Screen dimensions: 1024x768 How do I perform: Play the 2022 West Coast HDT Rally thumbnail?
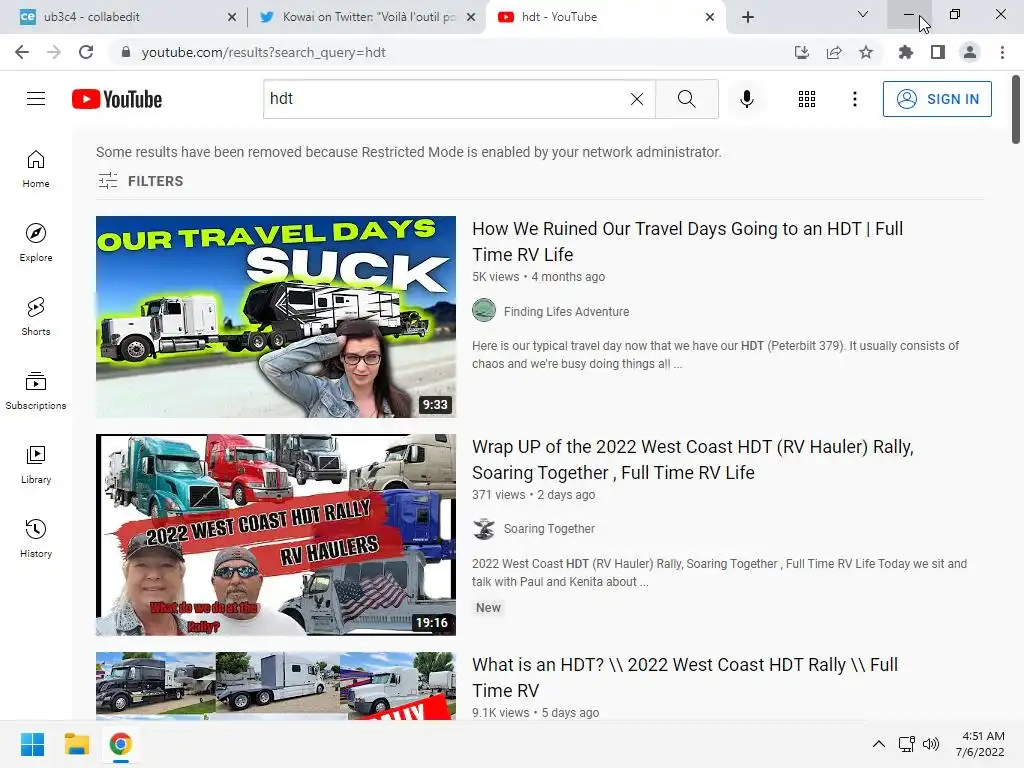coord(276,535)
